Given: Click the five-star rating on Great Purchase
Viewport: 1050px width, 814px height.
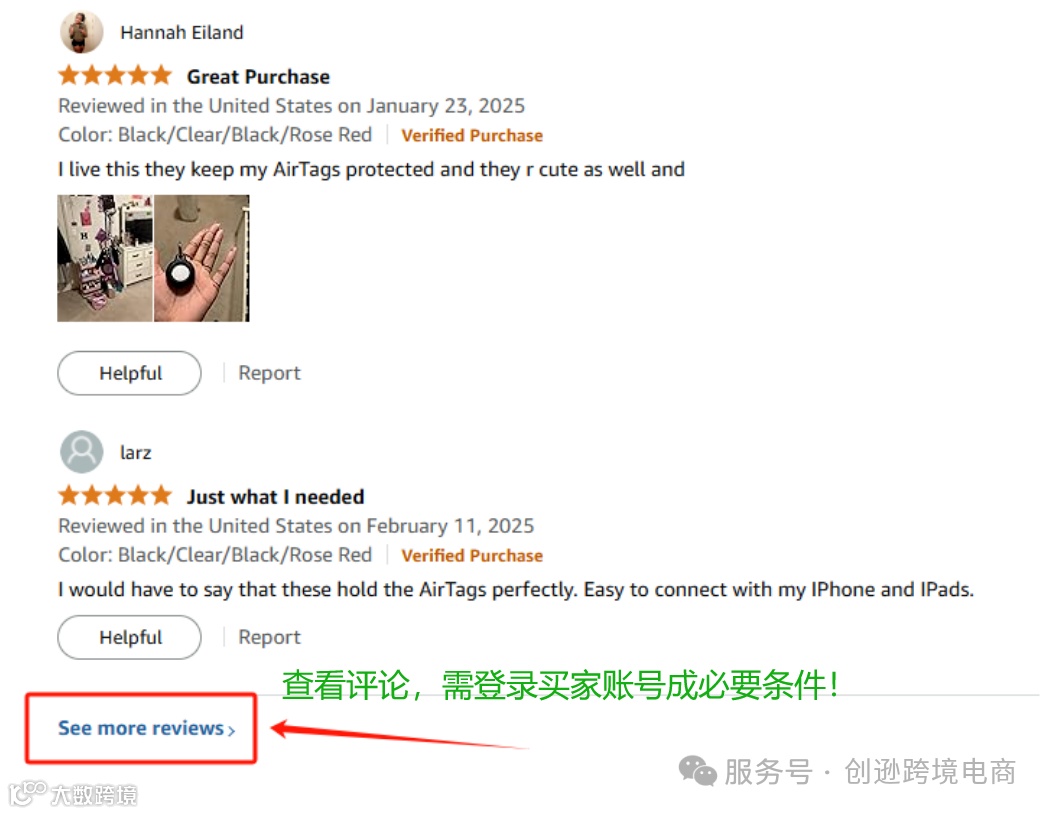Looking at the screenshot, I should pos(115,76).
